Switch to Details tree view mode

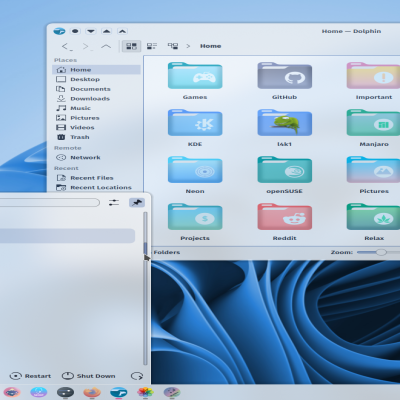173,46
